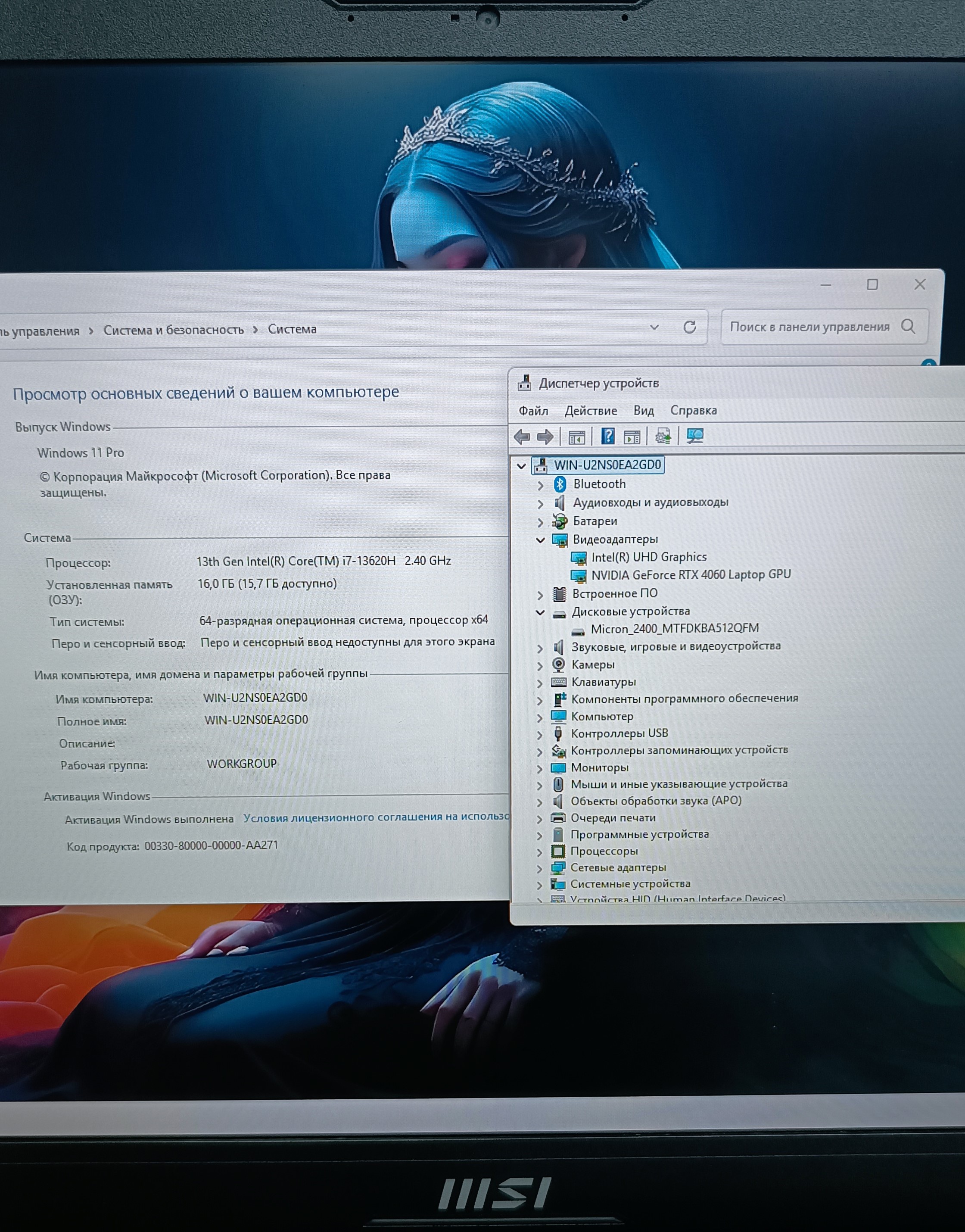Select the NVIDIA GeForce RTX 4060 Laptop GPU device
This screenshot has height=1232, width=965.
tap(691, 575)
